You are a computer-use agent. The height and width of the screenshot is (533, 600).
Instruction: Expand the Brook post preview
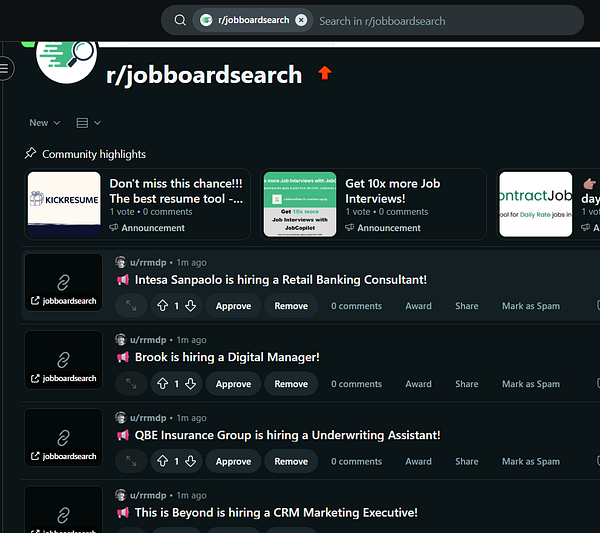(x=131, y=383)
